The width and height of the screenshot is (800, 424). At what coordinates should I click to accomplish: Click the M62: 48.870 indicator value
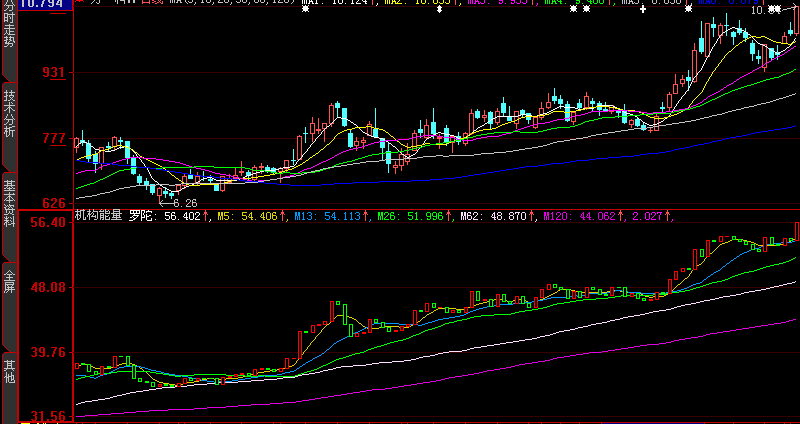(x=493, y=216)
